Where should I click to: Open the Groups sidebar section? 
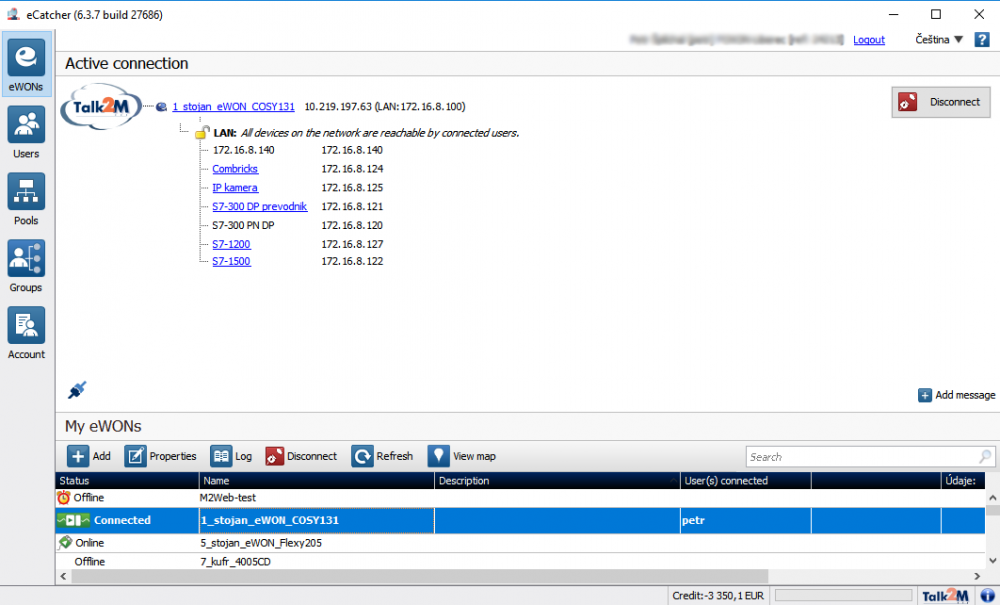coord(26,266)
